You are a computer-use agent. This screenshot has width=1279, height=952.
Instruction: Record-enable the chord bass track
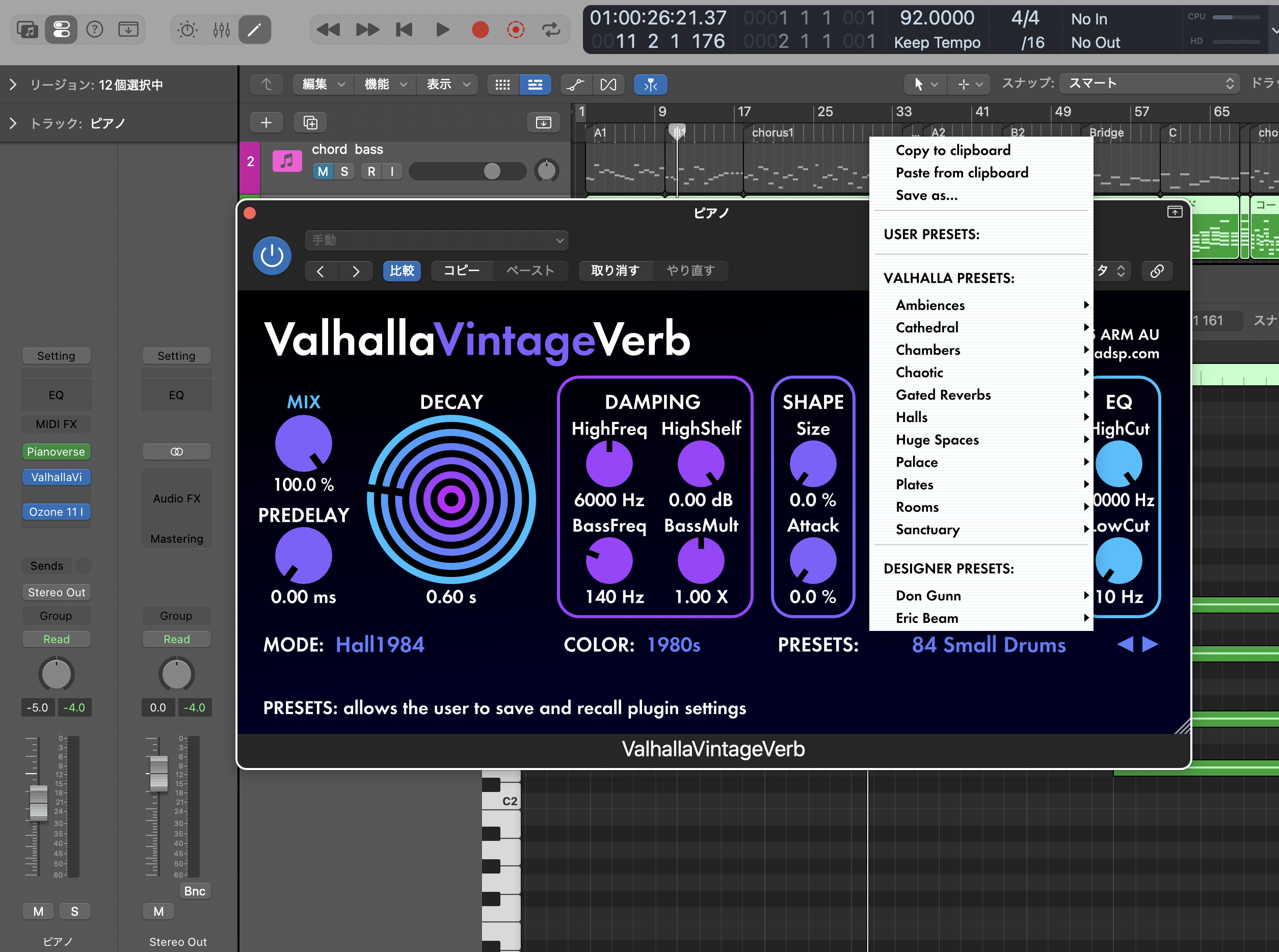point(371,171)
